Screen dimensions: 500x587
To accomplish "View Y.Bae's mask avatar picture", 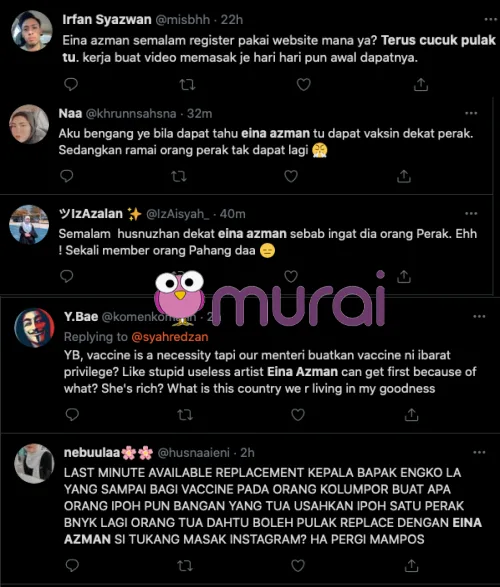I will [x=34, y=328].
